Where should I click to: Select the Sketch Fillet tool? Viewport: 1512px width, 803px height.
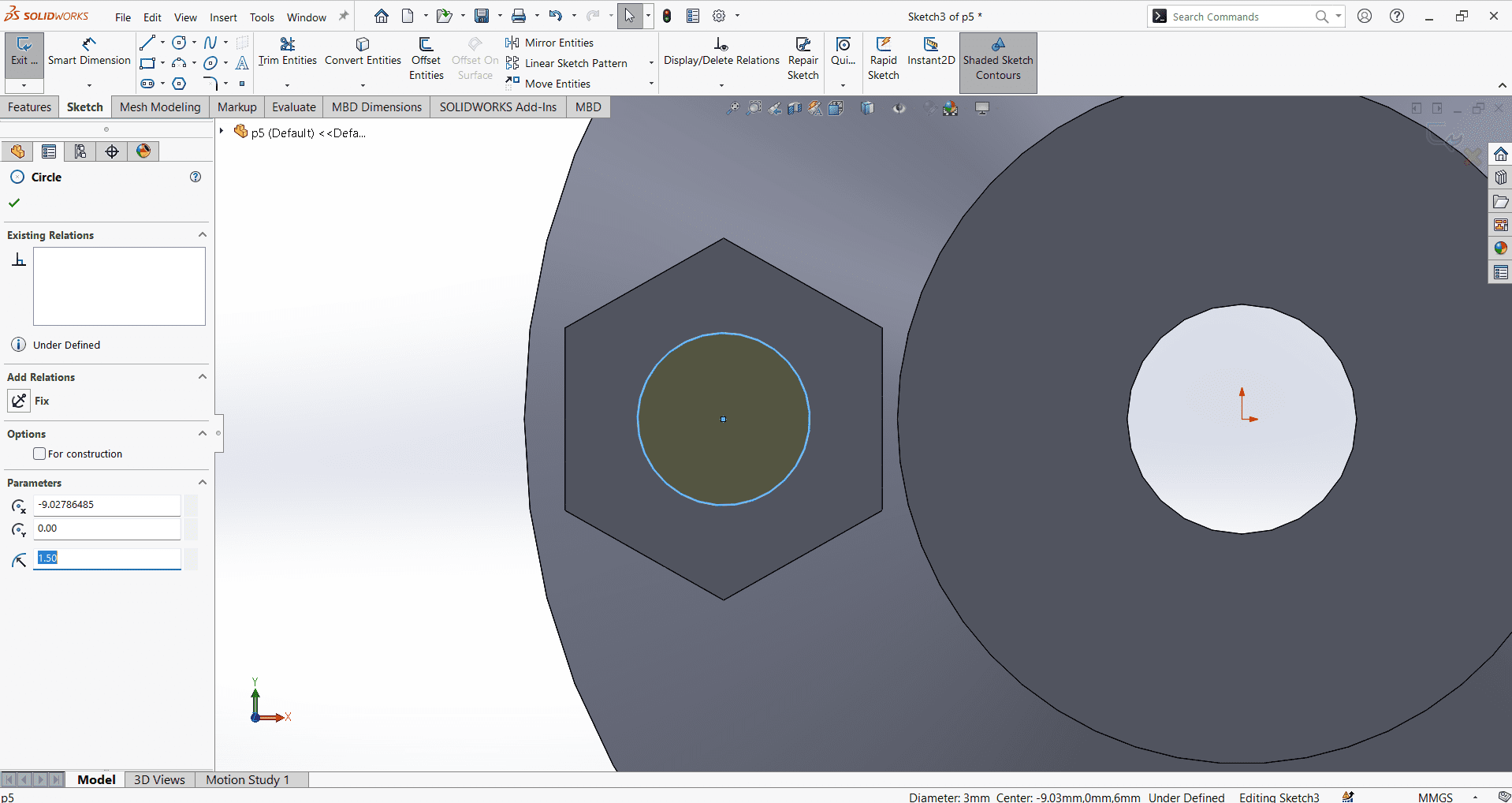pos(210,84)
